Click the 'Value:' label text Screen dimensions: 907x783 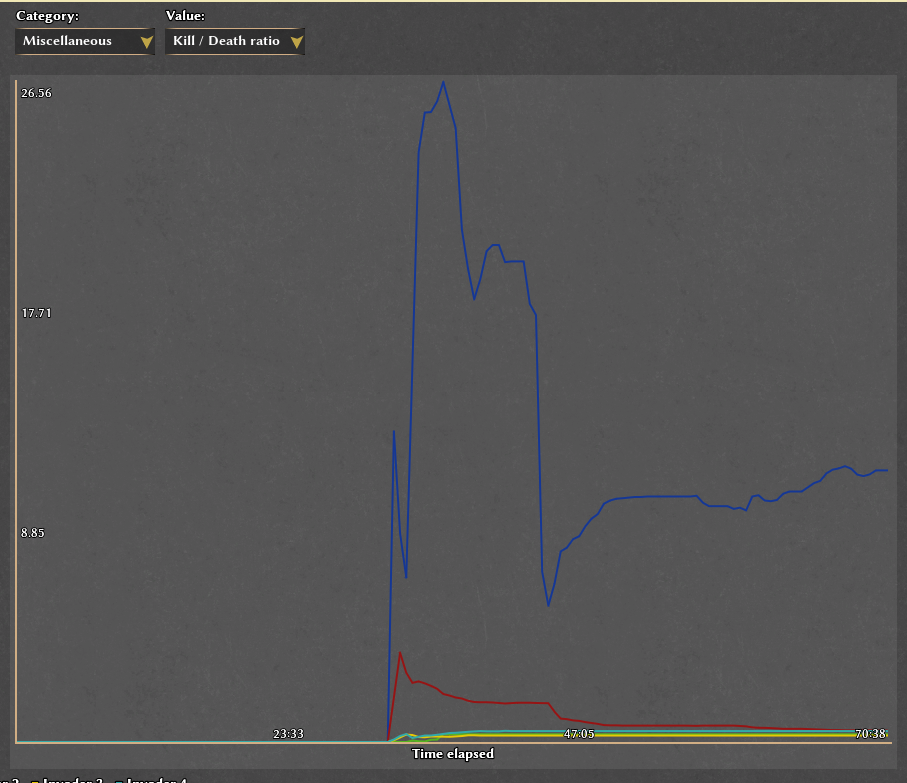pos(185,16)
